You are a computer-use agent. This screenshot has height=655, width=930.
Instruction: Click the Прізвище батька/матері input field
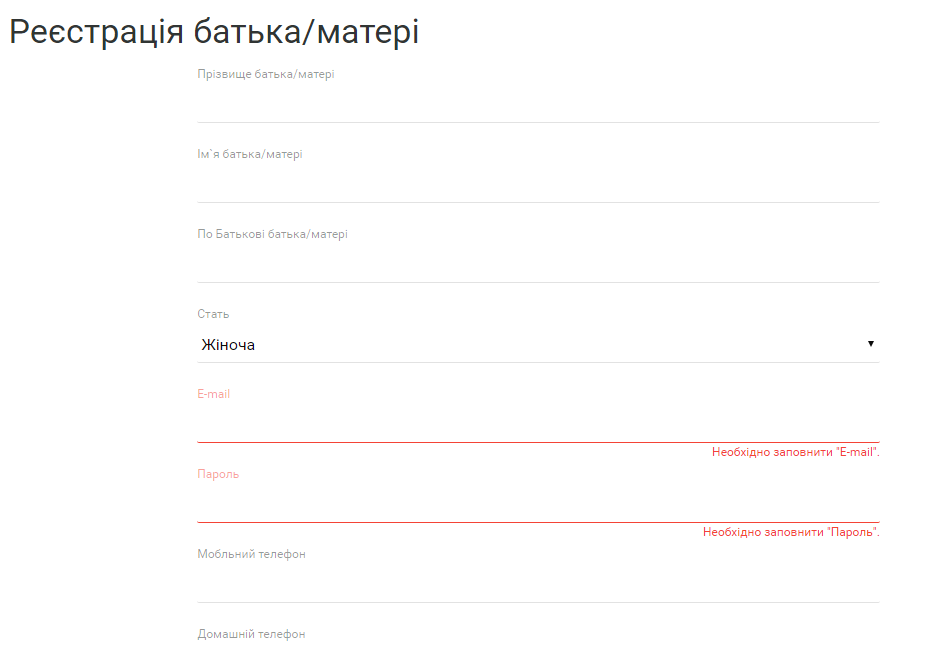tap(538, 105)
